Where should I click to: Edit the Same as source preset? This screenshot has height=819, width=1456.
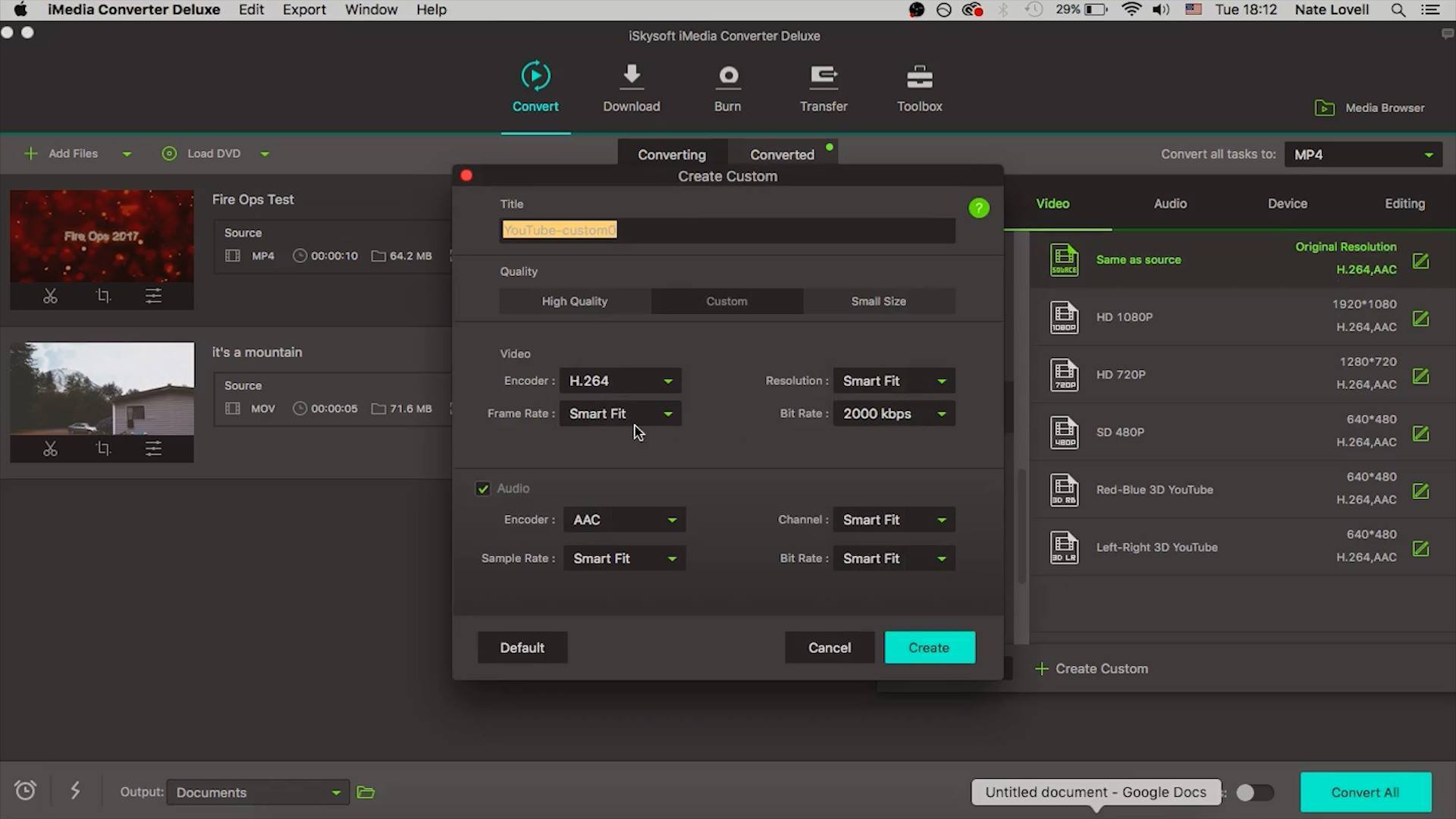click(1420, 261)
